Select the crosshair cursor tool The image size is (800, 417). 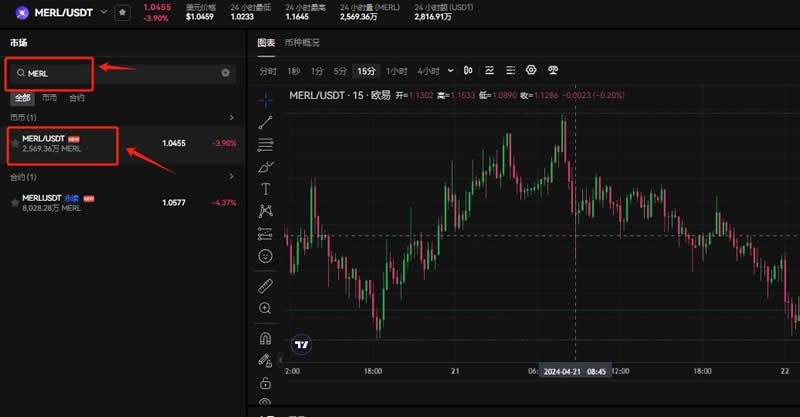pyautogui.click(x=265, y=99)
